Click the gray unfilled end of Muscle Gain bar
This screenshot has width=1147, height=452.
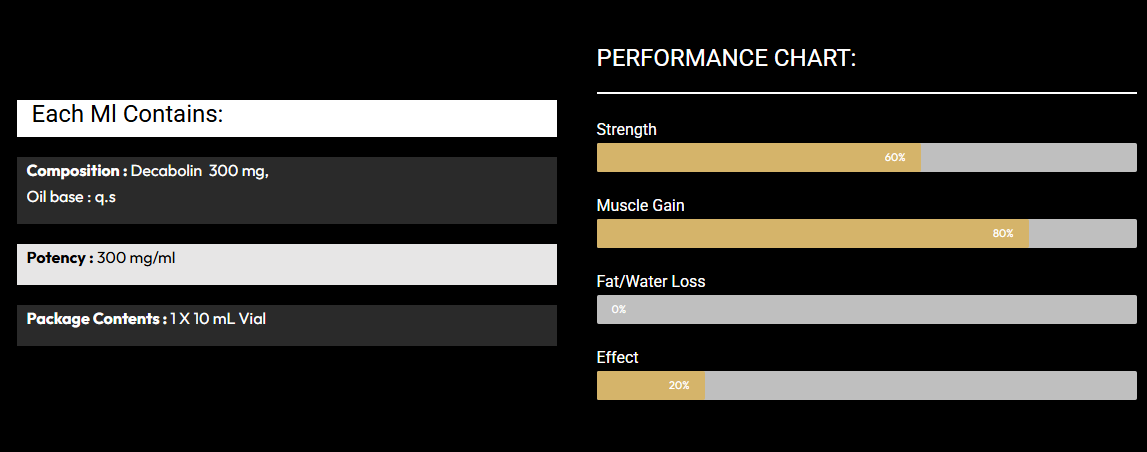(1082, 234)
